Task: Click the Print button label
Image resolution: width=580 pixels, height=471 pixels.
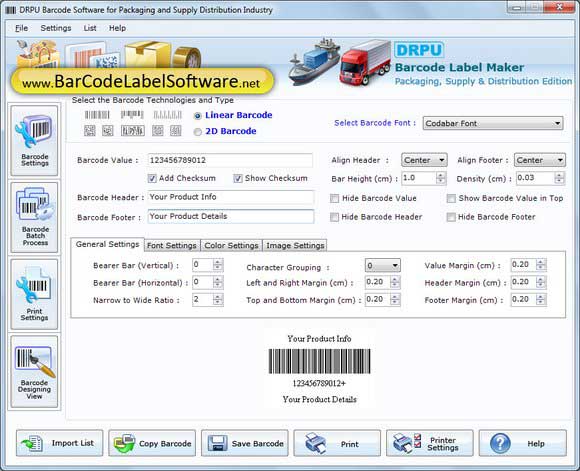Action: point(350,444)
